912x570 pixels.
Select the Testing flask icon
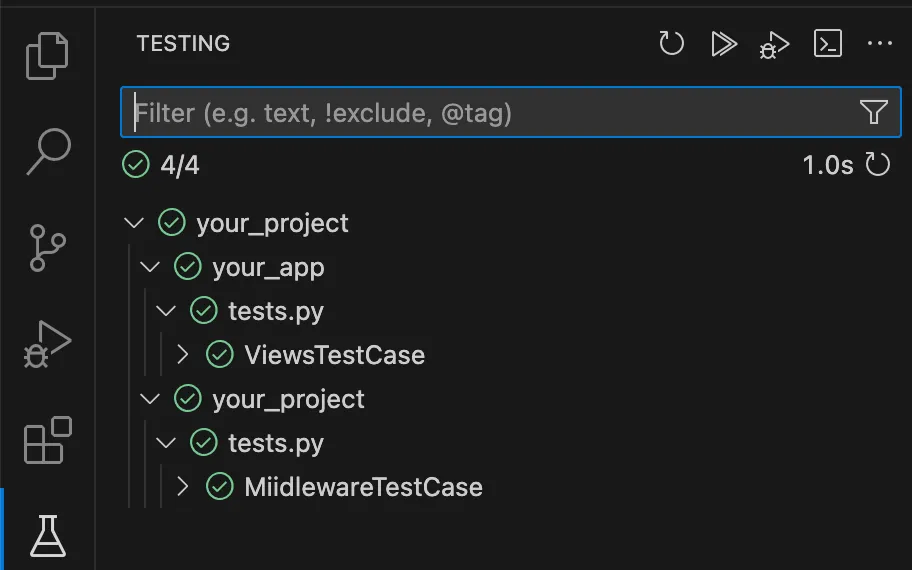point(48,536)
